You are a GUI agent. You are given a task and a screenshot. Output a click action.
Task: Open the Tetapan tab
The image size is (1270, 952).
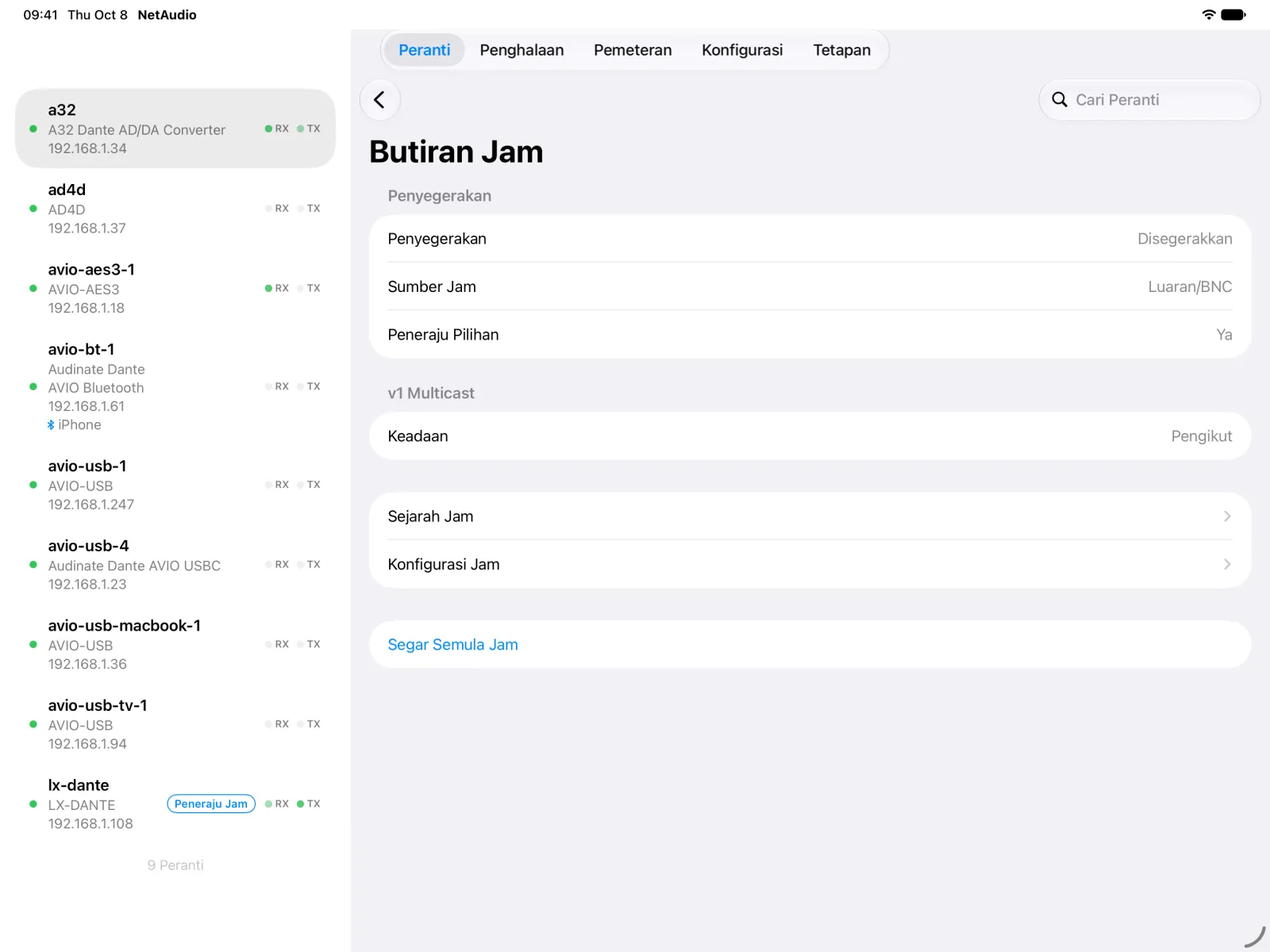point(841,50)
